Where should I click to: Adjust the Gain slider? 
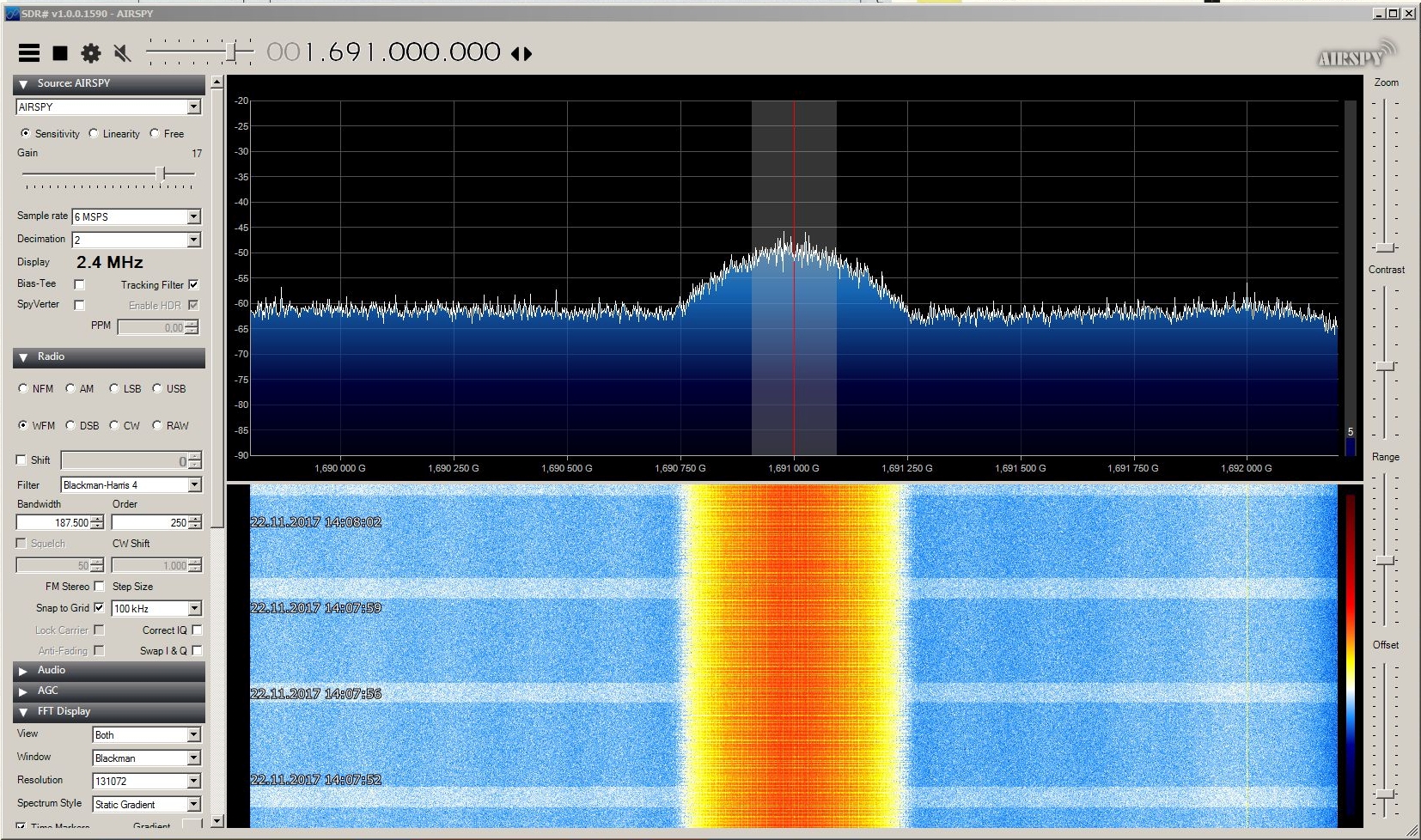click(x=162, y=173)
